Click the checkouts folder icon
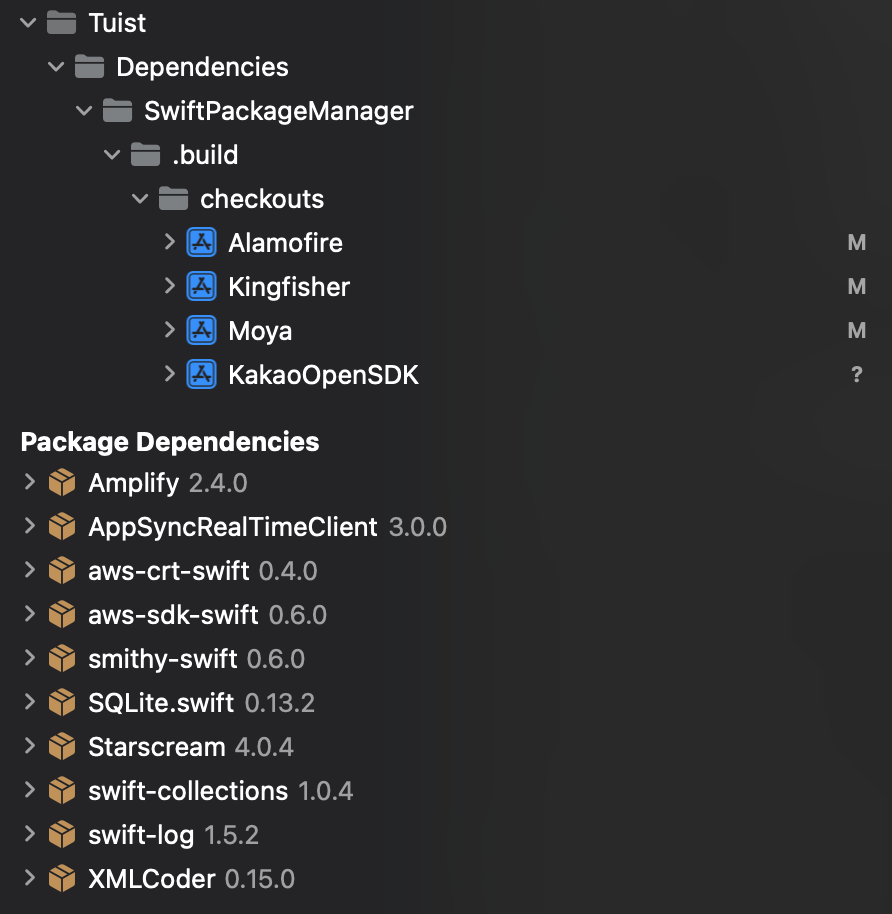The height and width of the screenshot is (914, 892). (173, 199)
